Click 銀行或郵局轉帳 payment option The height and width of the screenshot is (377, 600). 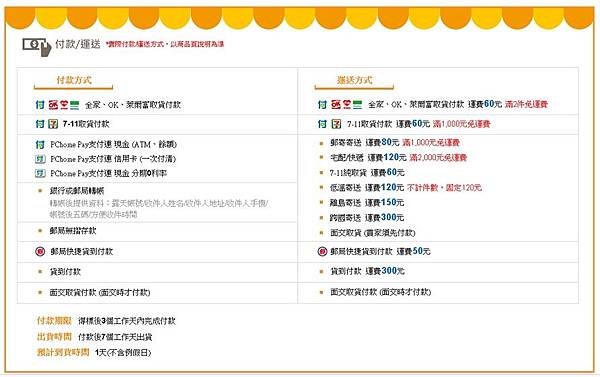[77, 191]
